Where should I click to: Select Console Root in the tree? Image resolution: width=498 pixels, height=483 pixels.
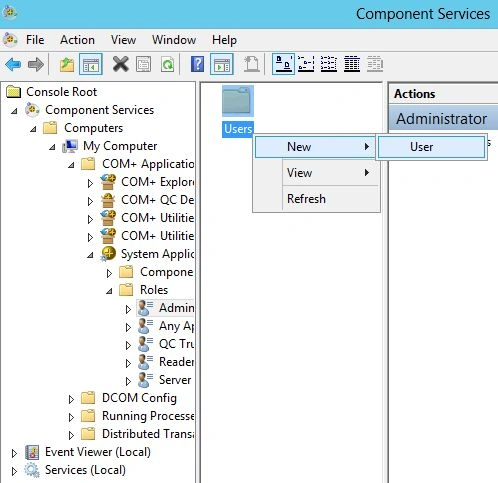61,92
